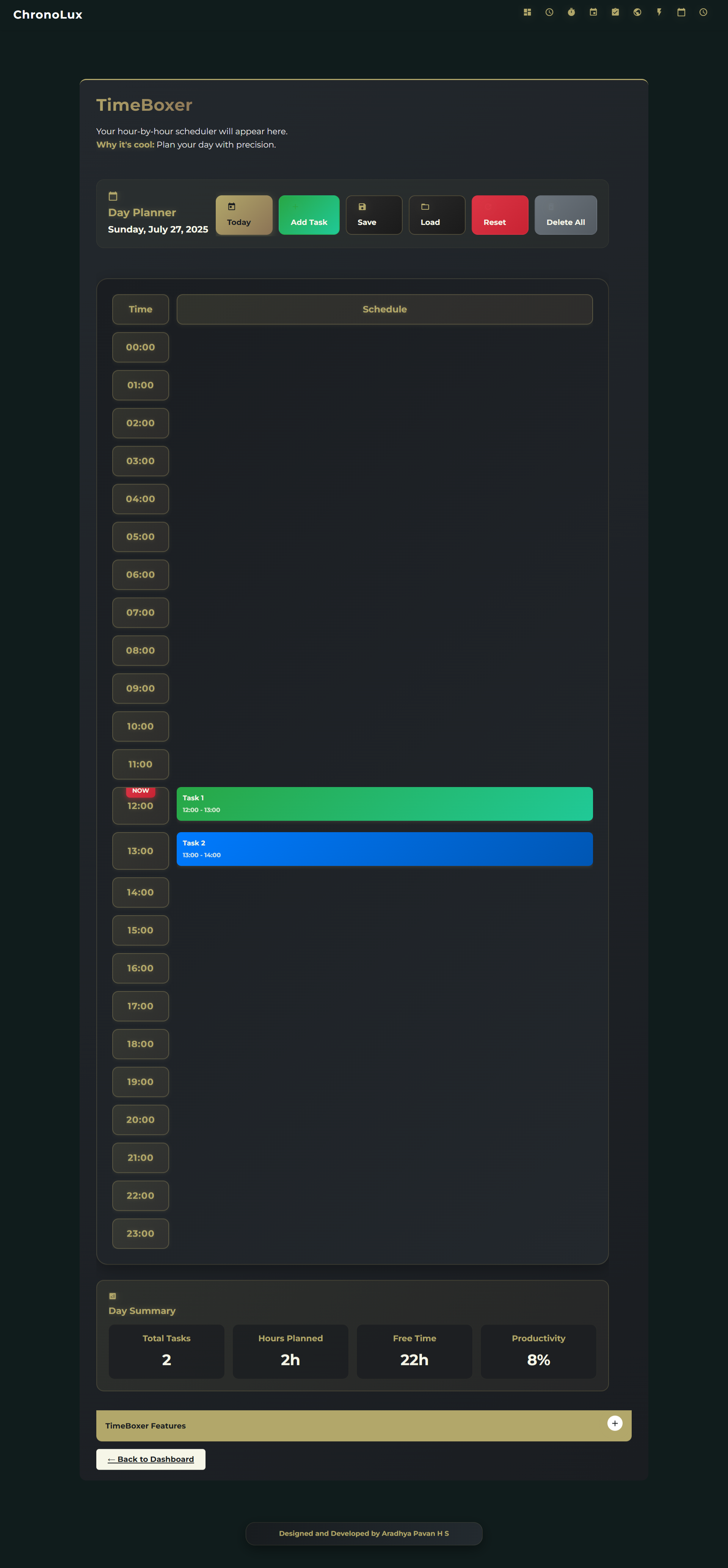Click the globe world-clock icon
Viewport: 728px width, 1568px height.
[637, 12]
